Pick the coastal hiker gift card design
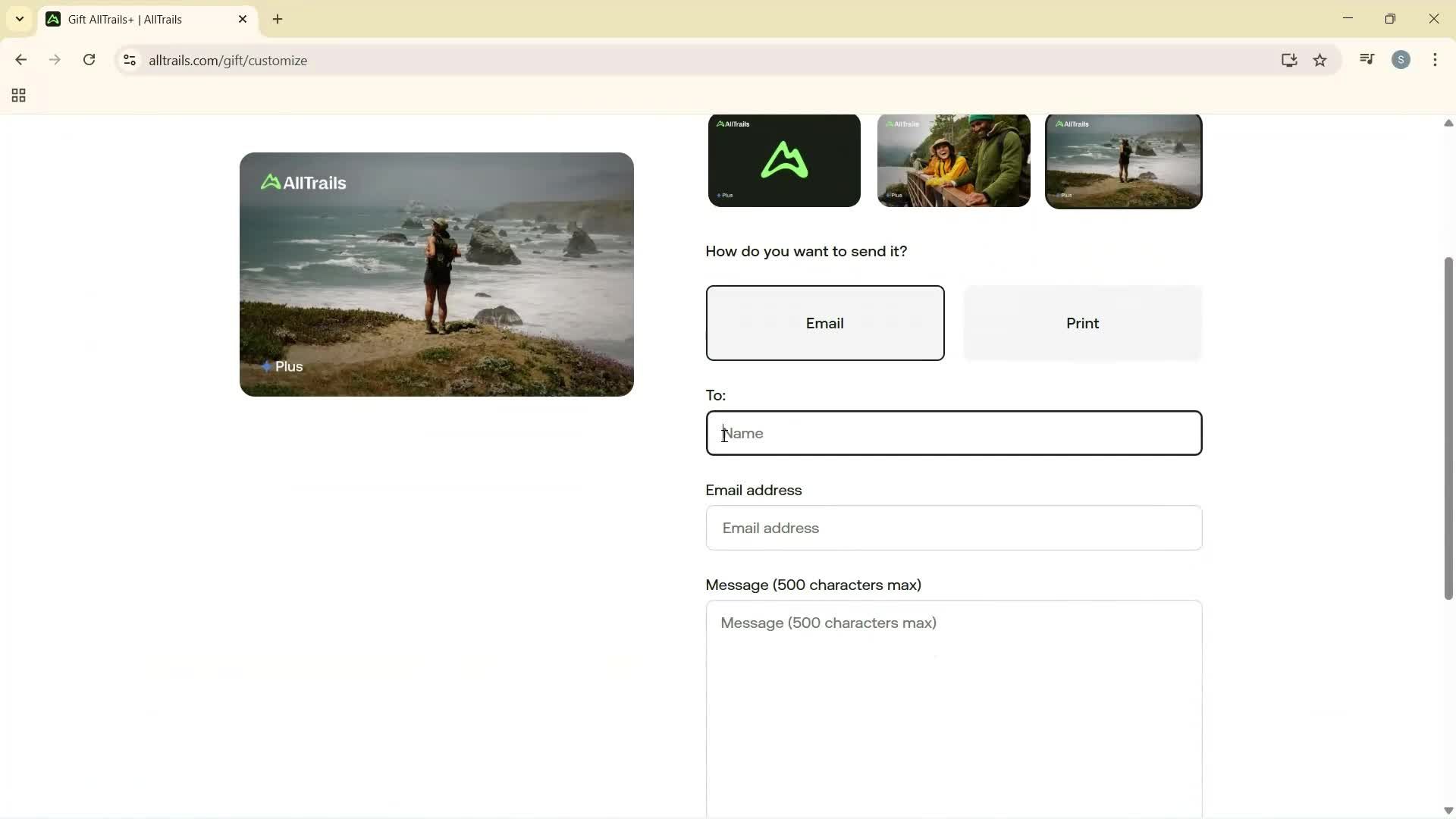 pyautogui.click(x=1123, y=161)
